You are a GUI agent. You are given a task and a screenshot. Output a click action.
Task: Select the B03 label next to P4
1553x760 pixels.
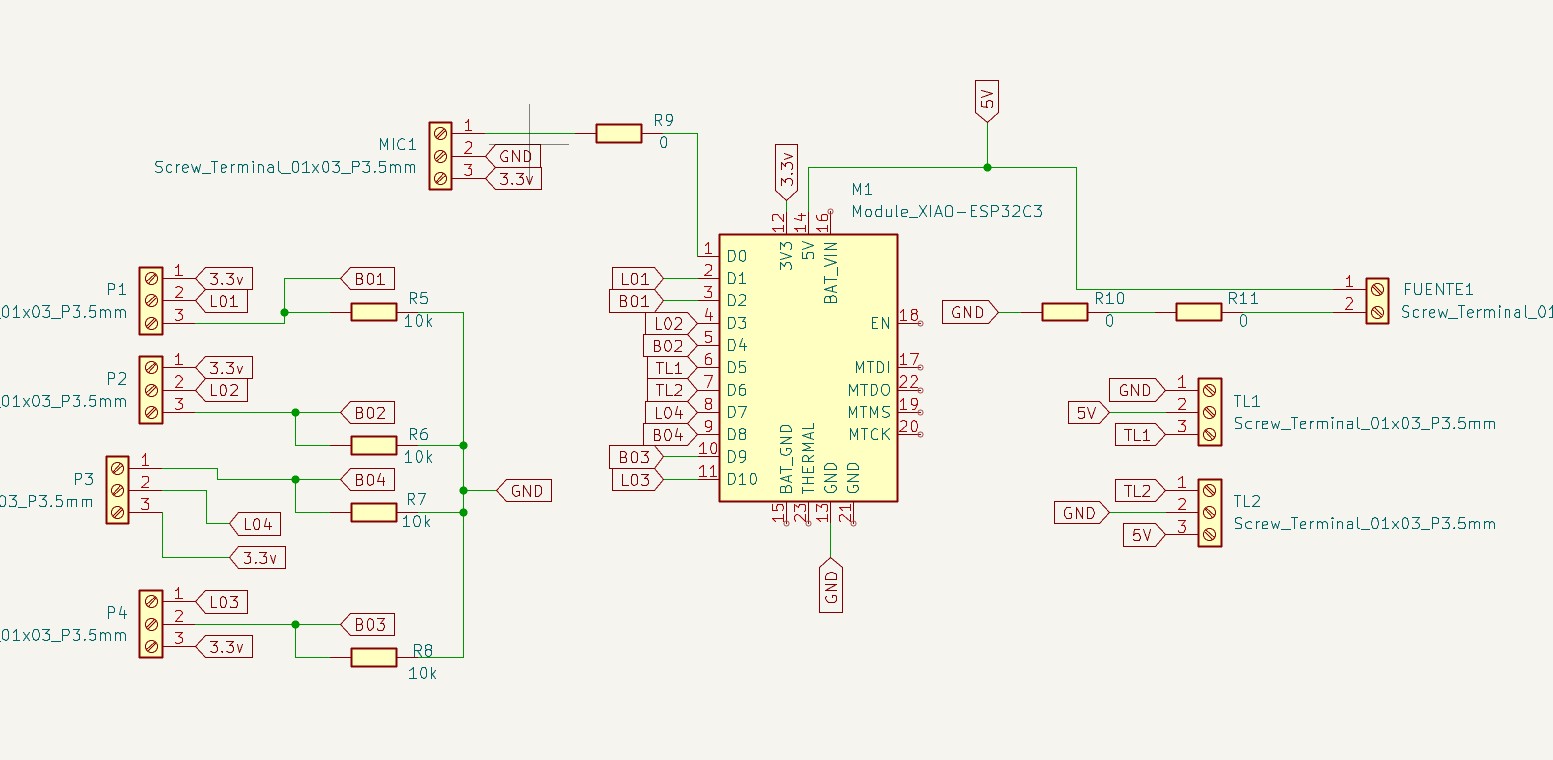point(369,624)
